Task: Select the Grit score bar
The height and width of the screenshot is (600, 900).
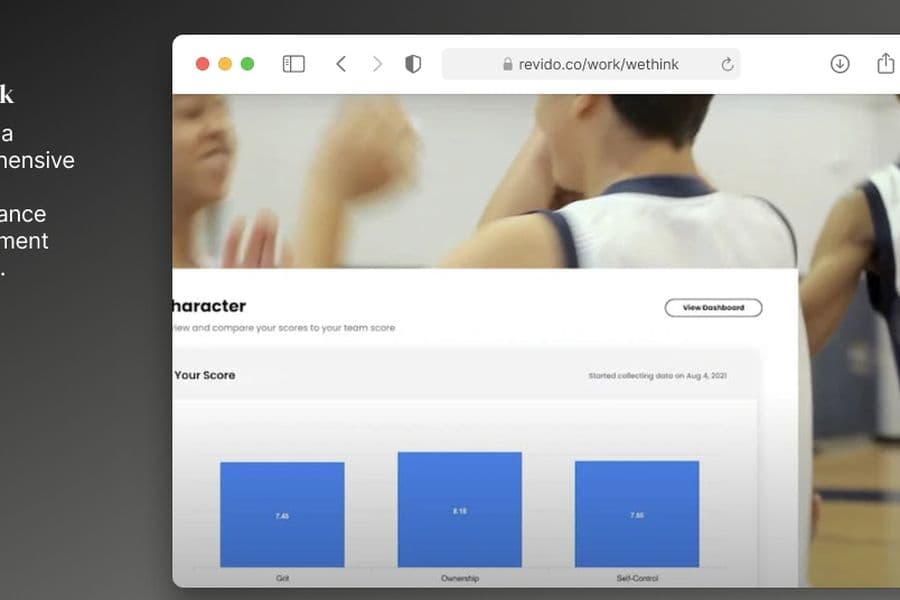Action: click(x=282, y=514)
